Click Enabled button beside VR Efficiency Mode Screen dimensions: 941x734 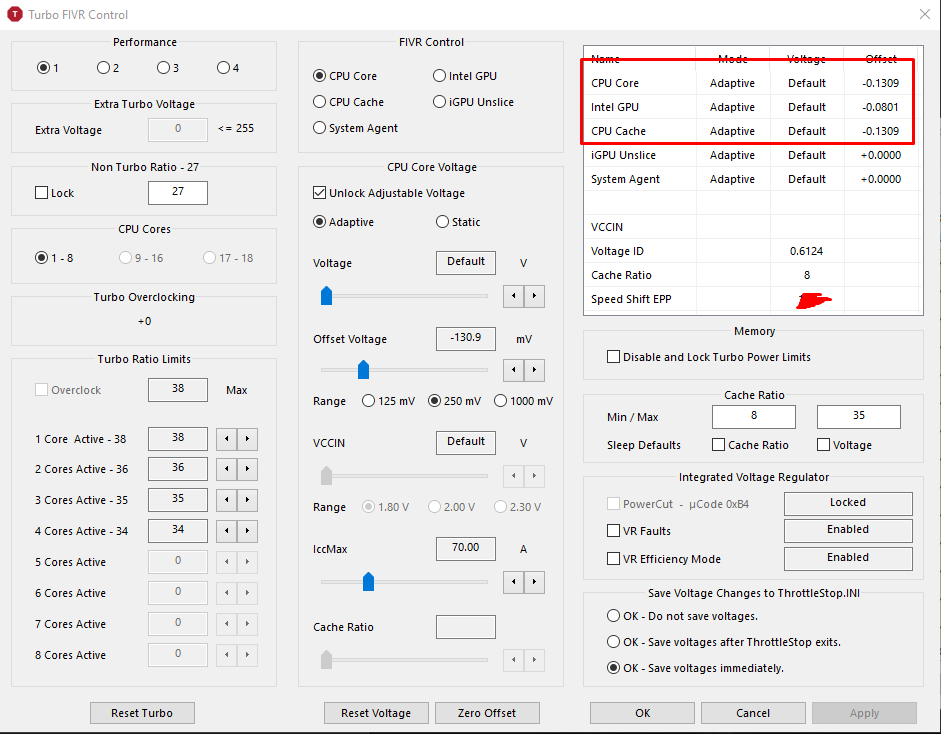coord(848,559)
